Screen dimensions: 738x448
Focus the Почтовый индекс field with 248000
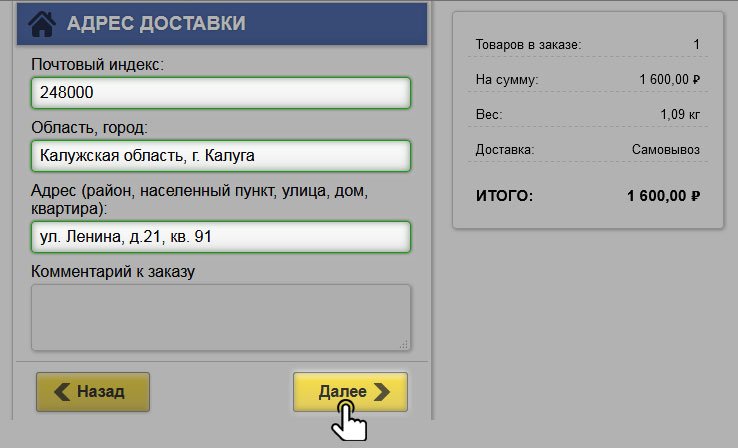(220, 93)
